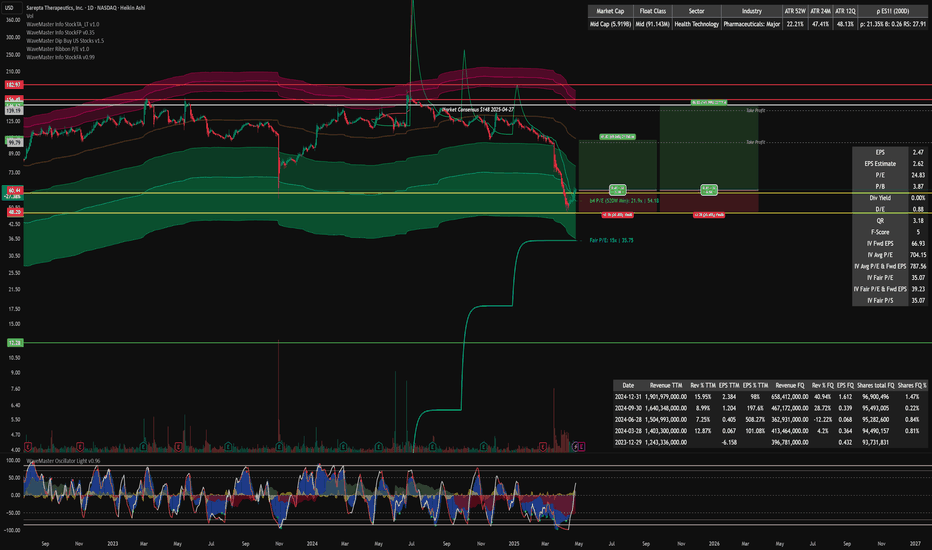
Task: Select the grey 139.19 price label
Action: coord(14,111)
